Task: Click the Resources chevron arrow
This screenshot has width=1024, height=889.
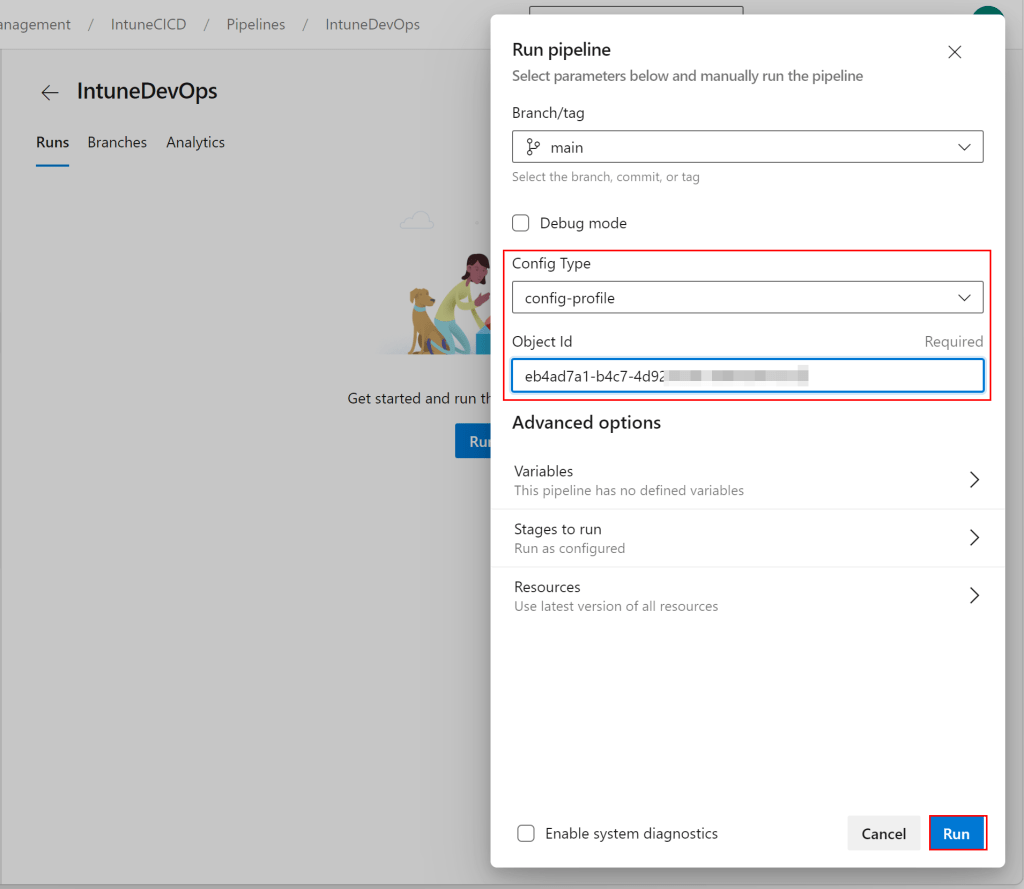Action: pyautogui.click(x=974, y=596)
